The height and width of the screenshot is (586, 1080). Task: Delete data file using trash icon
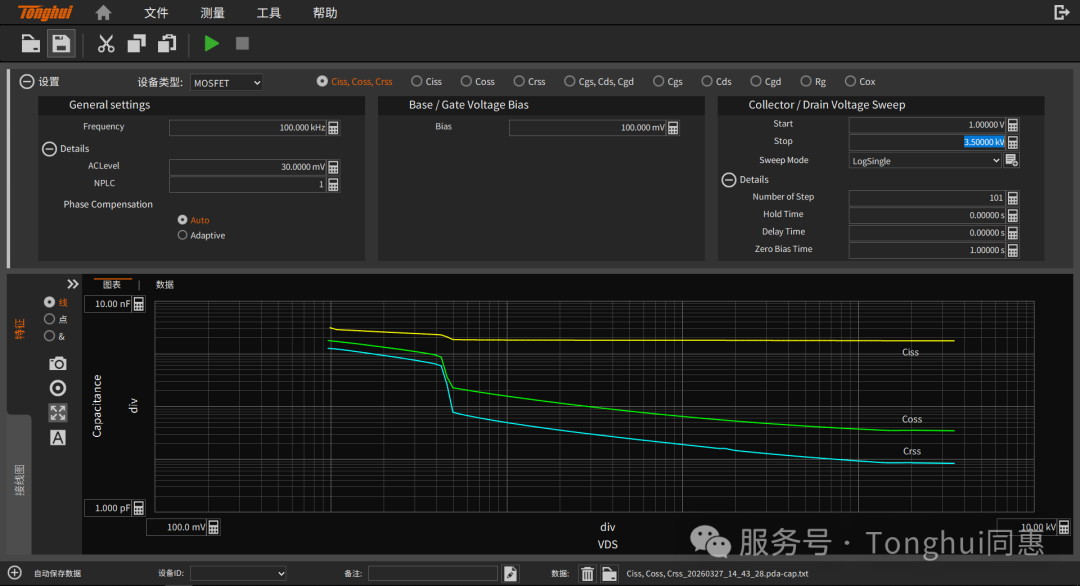coord(588,573)
